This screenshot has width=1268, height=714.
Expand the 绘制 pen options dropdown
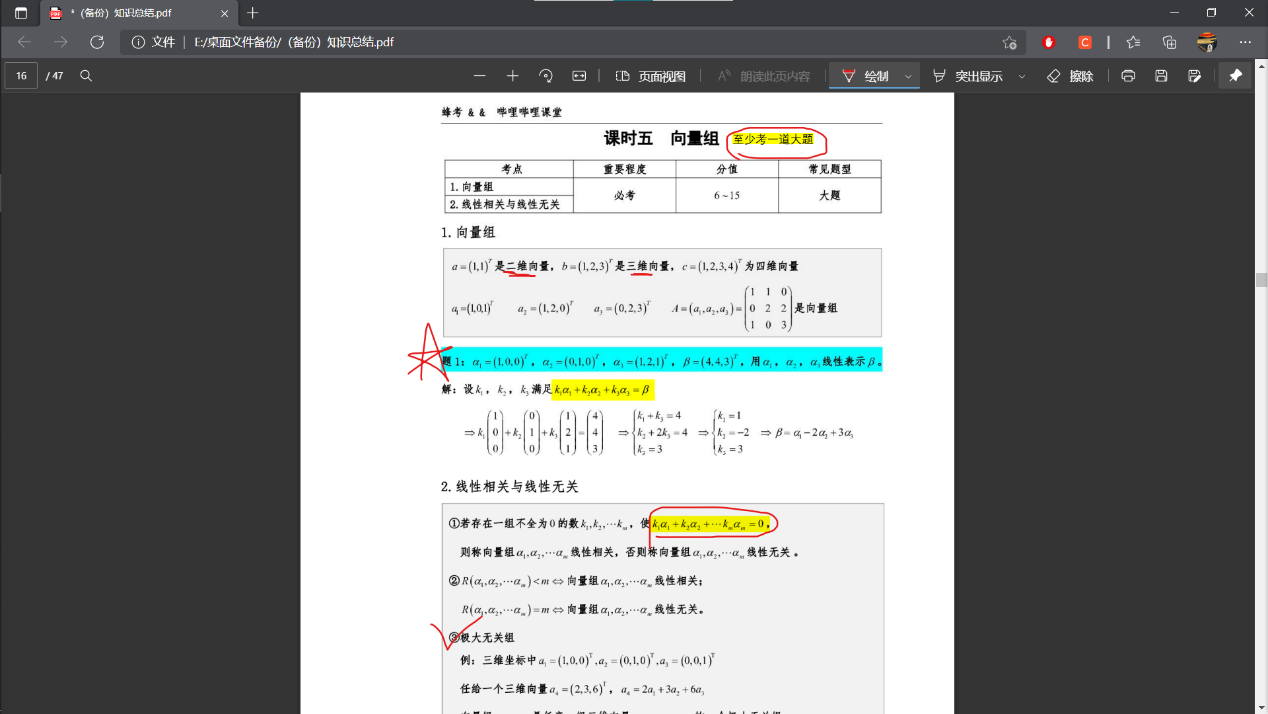click(908, 76)
